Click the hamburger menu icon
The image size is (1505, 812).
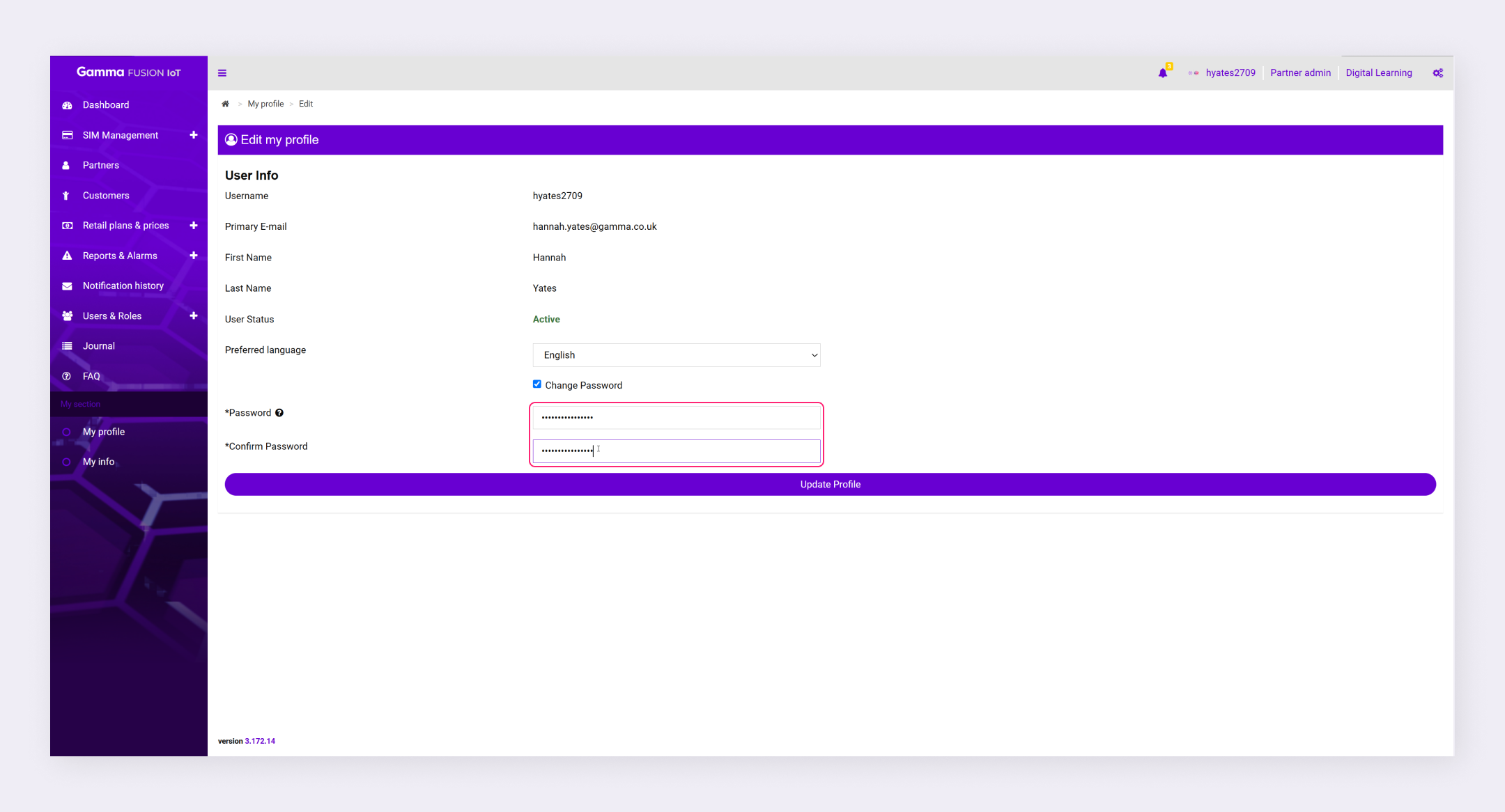[222, 73]
